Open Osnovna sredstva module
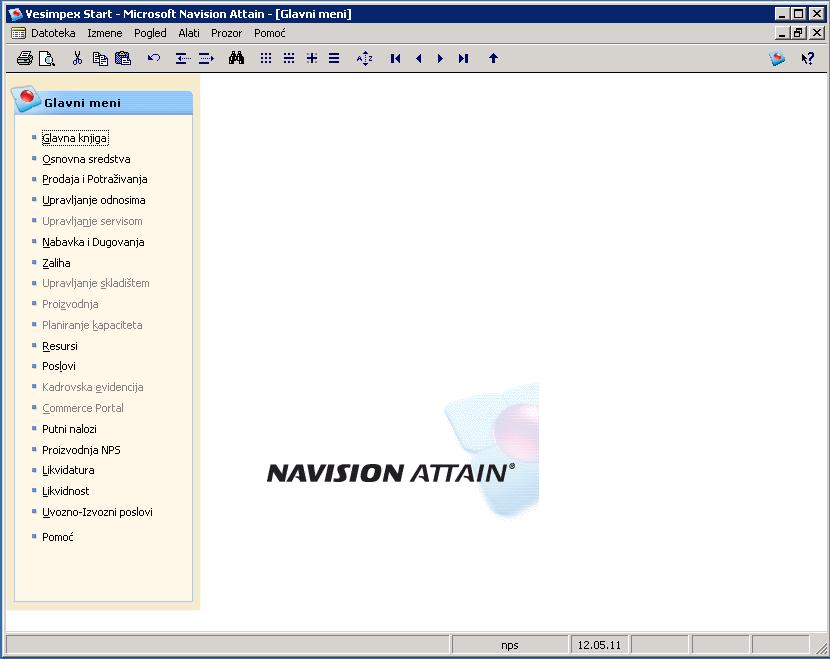The width and height of the screenshot is (830, 659). pos(86,159)
